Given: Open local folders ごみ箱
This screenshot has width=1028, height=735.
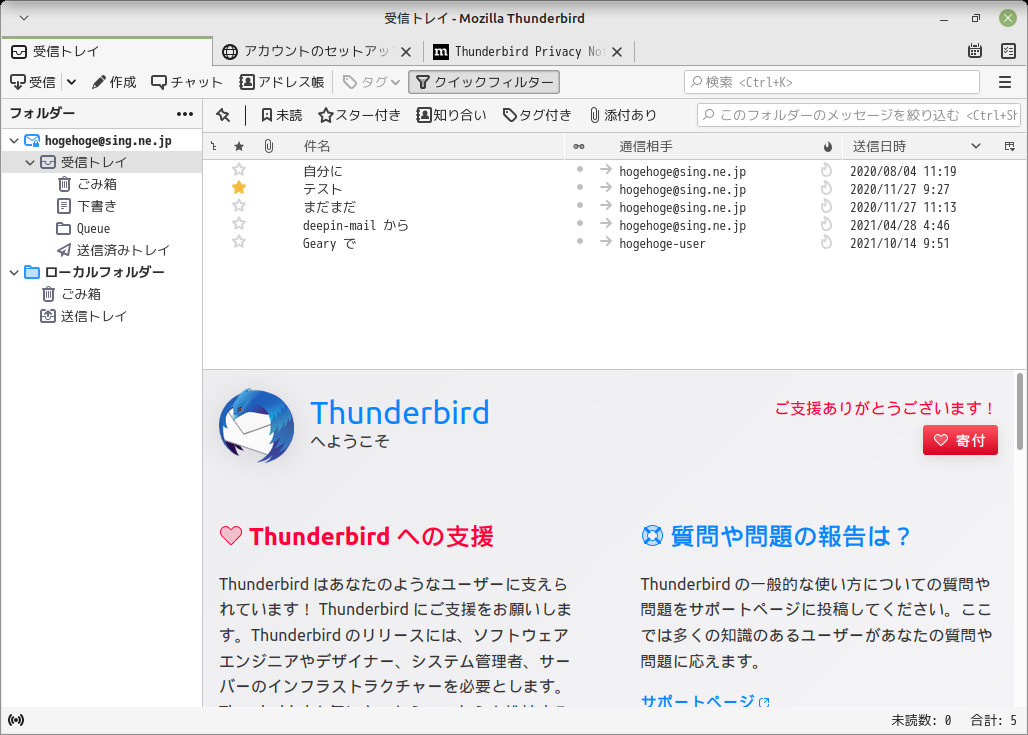Looking at the screenshot, I should [x=71, y=294].
